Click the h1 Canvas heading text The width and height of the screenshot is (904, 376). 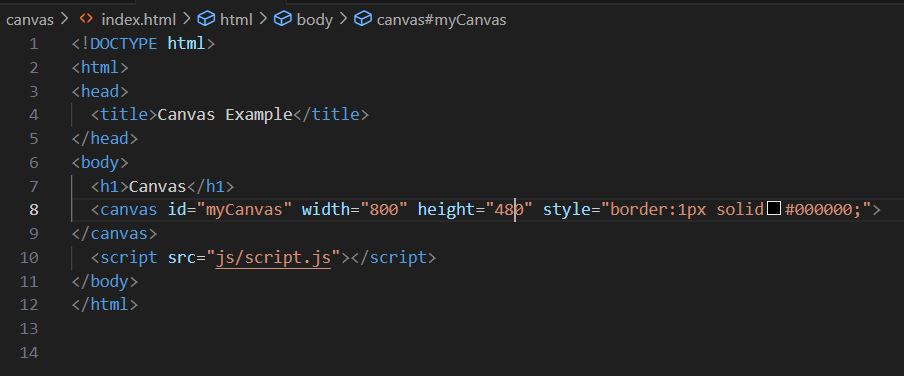(157, 186)
